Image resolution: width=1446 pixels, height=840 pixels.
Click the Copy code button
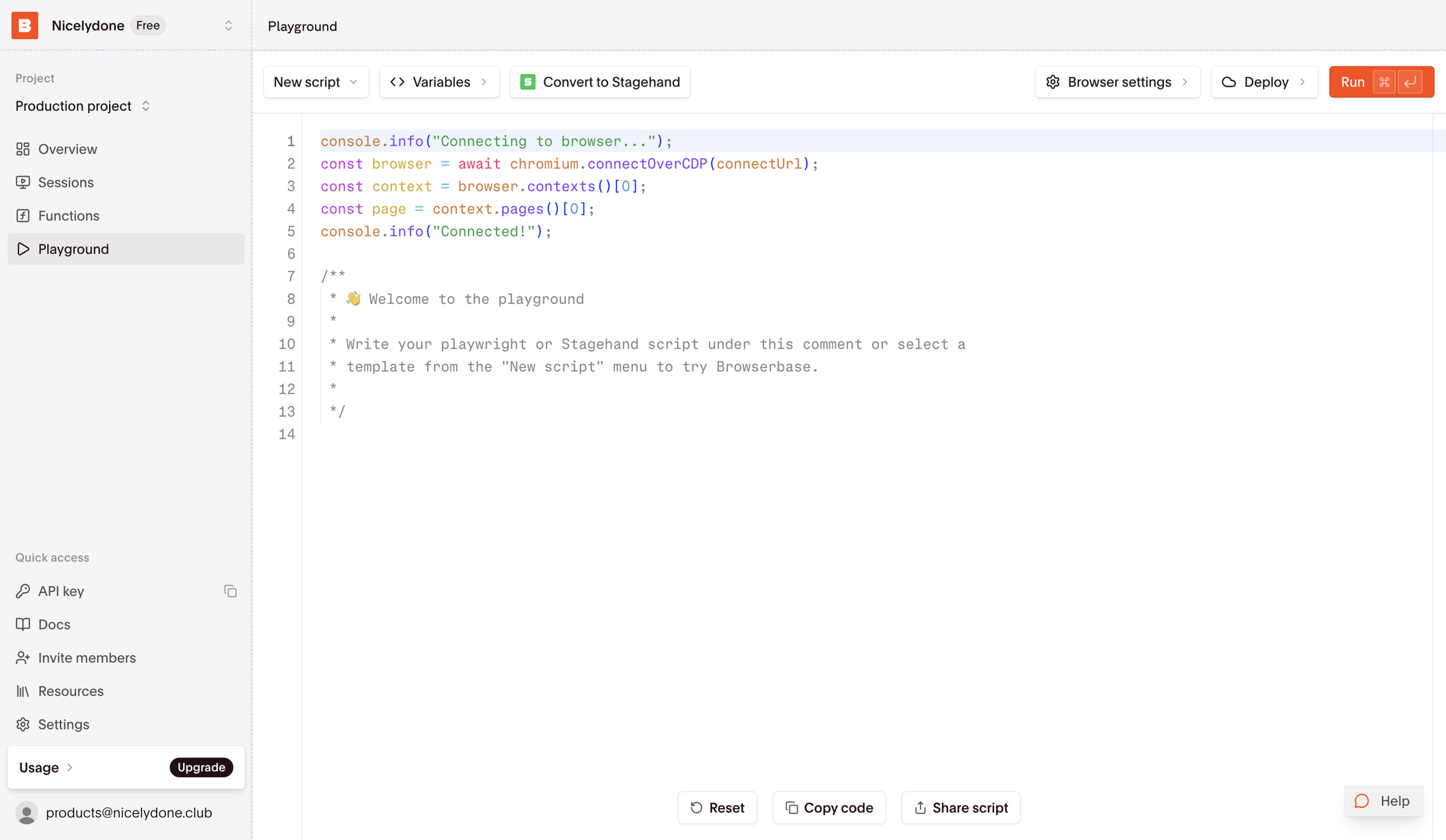tap(829, 807)
